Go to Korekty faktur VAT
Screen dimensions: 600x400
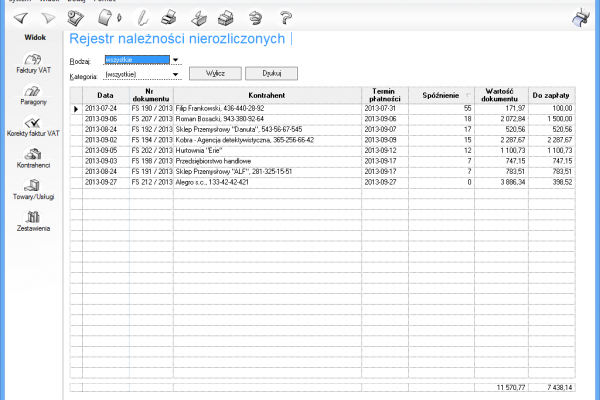click(33, 126)
